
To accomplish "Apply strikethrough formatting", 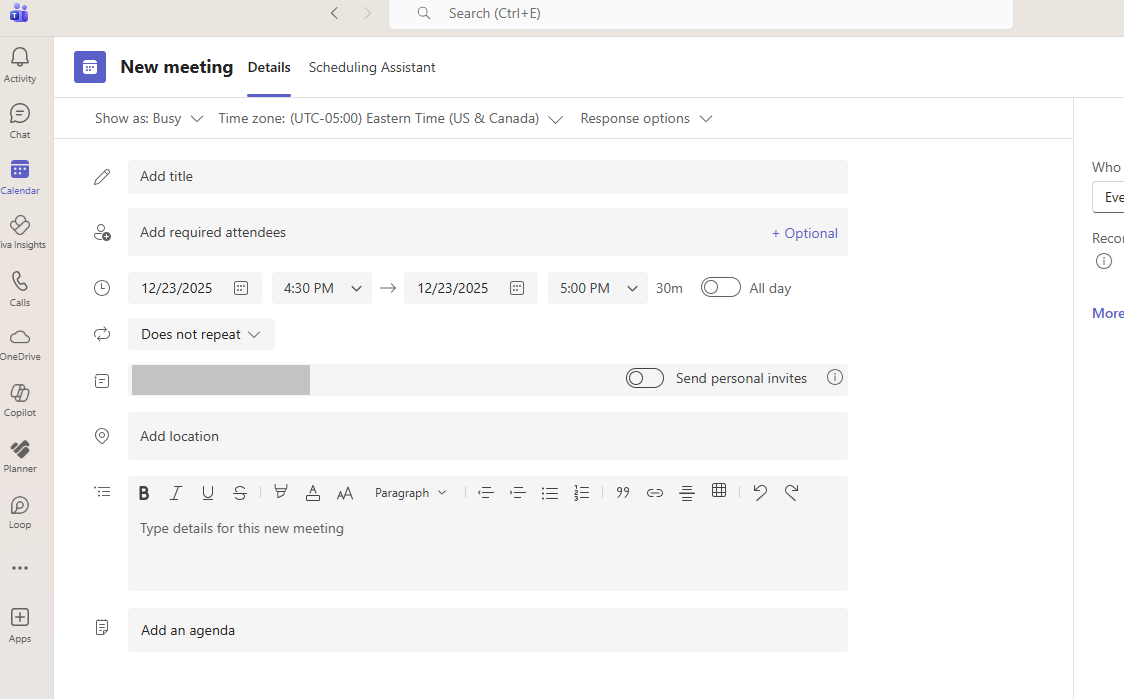I will coord(240,493).
